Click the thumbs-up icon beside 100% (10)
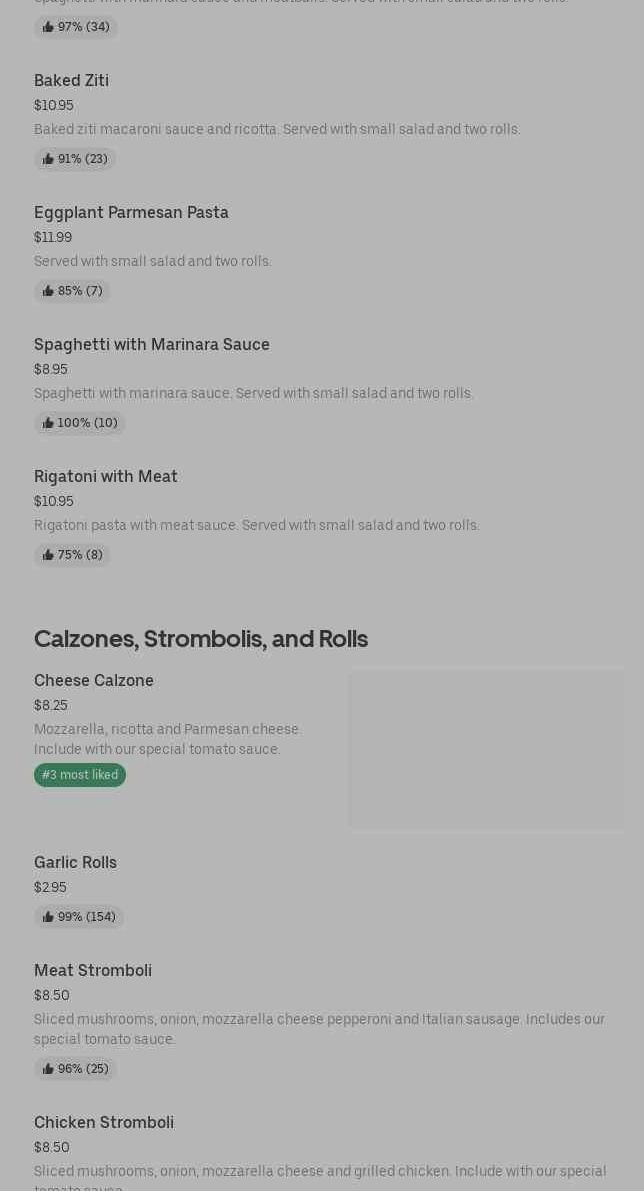644x1191 pixels. pyautogui.click(x=48, y=423)
